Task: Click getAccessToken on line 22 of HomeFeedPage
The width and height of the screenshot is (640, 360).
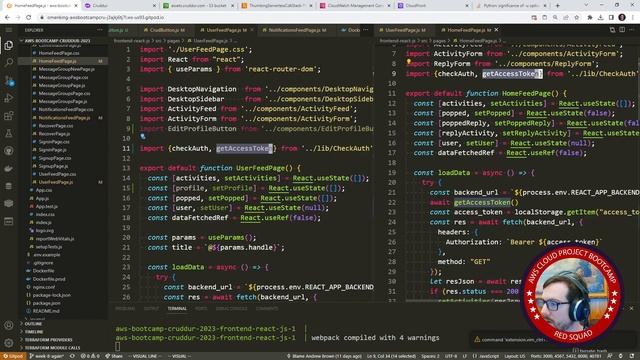Action: (x=482, y=202)
